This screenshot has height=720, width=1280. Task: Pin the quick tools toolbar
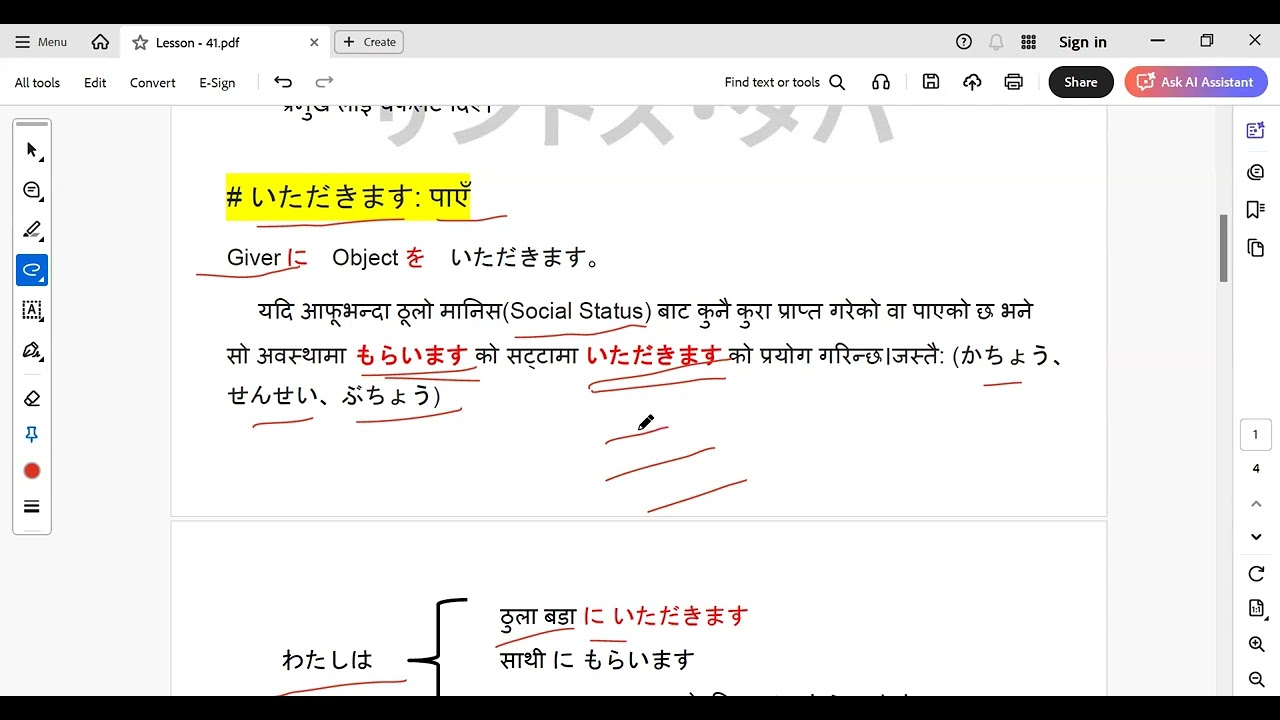click(32, 435)
